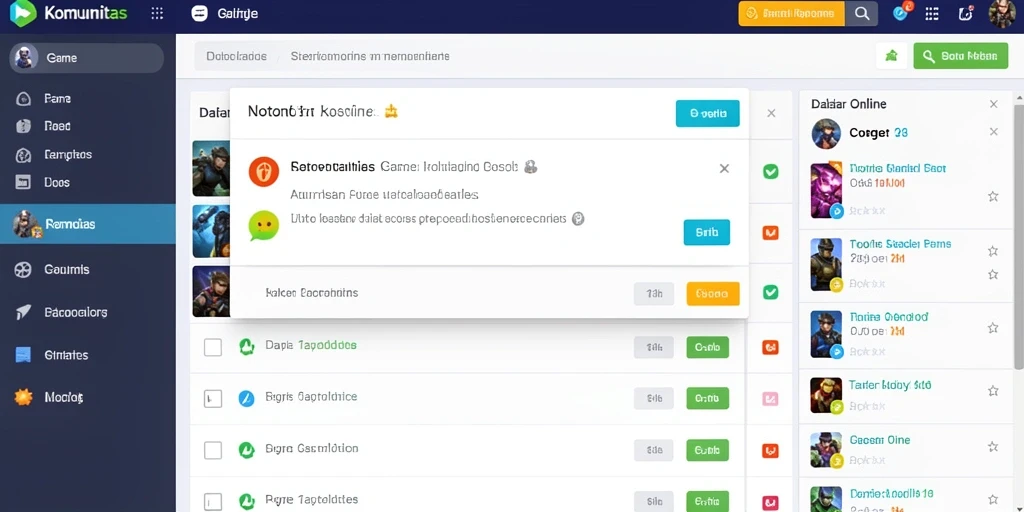
Task: Remove Corget 28 with its X
Action: (993, 132)
